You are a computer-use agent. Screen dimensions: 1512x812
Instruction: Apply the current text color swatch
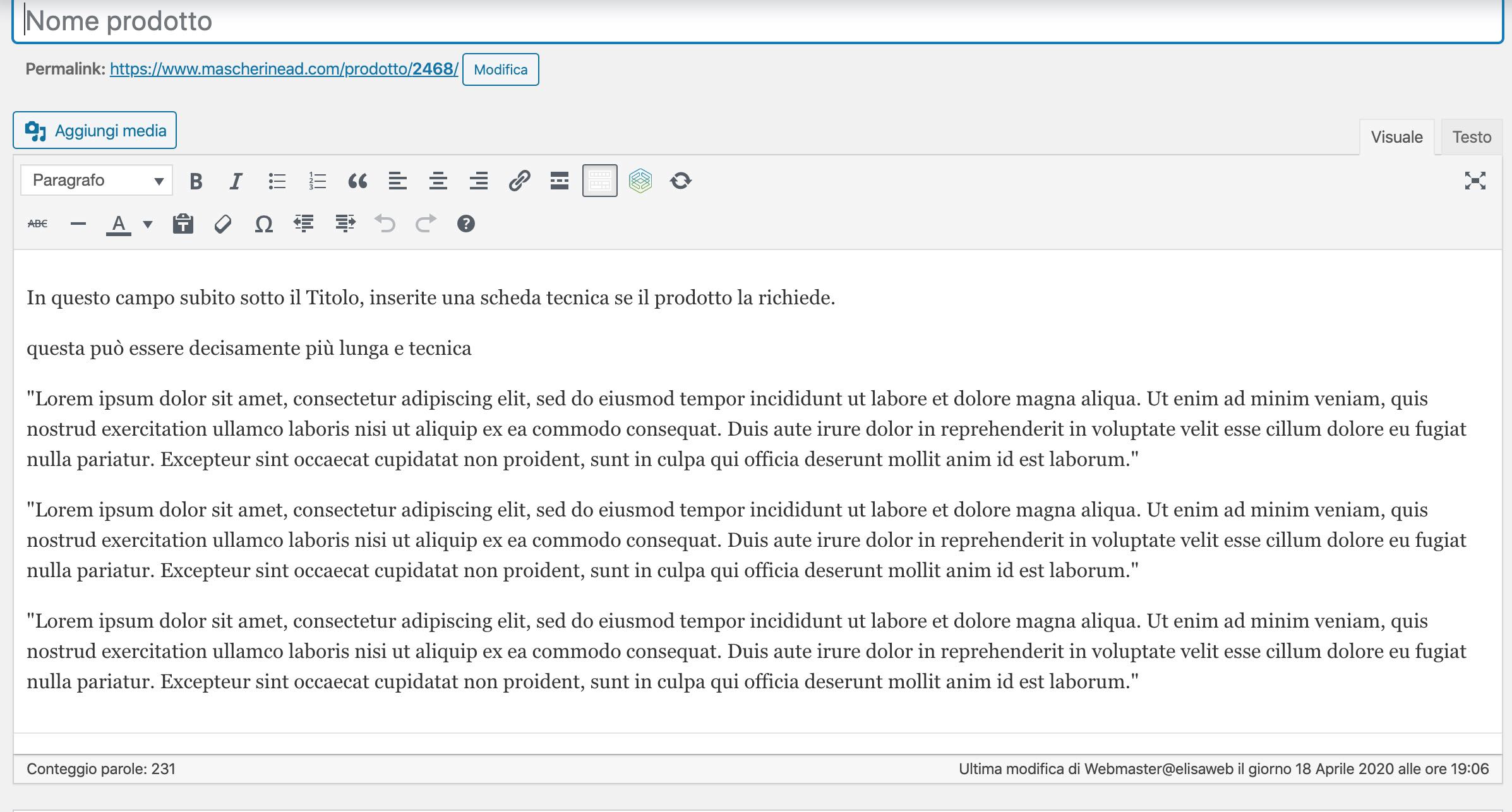[119, 224]
